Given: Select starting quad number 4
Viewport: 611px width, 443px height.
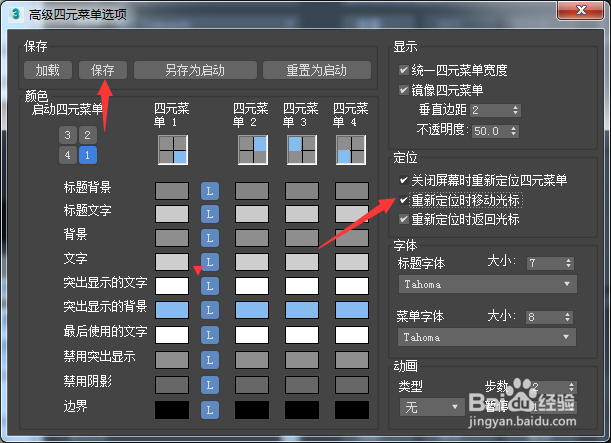Looking at the screenshot, I should click(68, 155).
